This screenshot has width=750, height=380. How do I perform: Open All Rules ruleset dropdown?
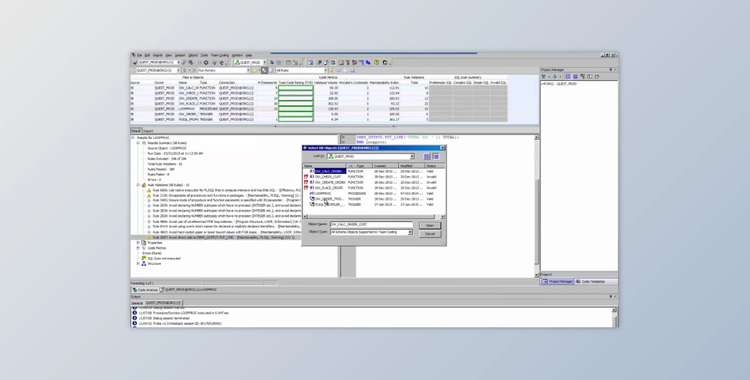[x=326, y=70]
